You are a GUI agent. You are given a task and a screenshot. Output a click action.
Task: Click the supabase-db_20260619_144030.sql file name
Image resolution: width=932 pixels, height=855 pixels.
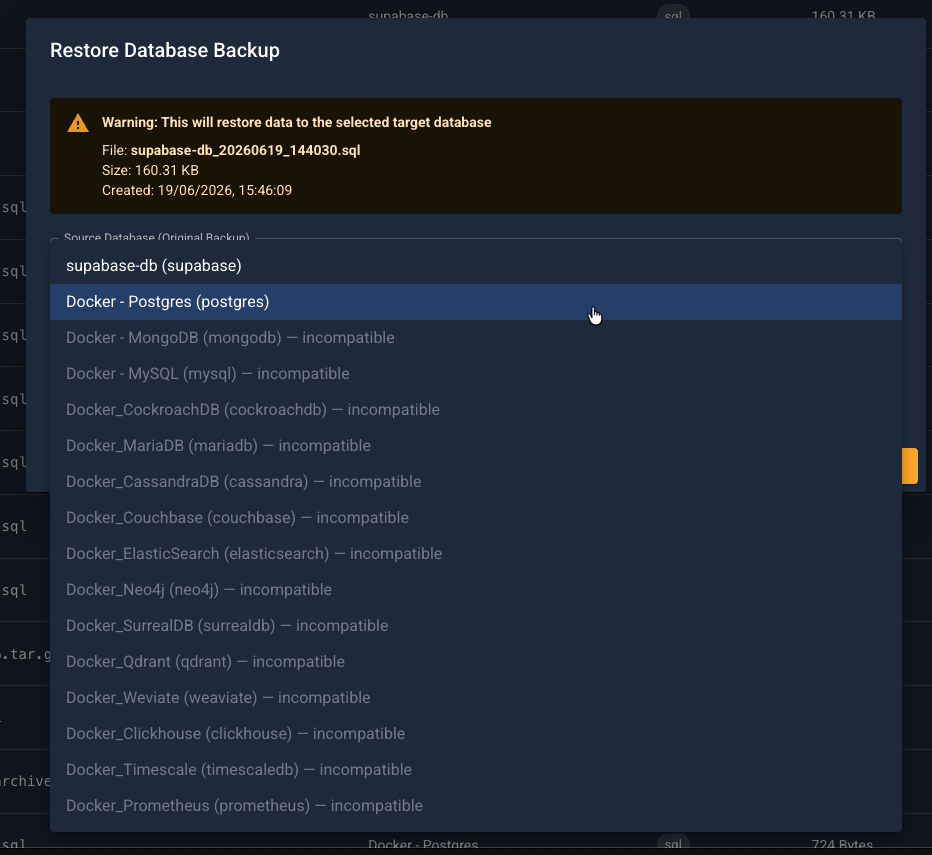pyautogui.click(x=245, y=150)
